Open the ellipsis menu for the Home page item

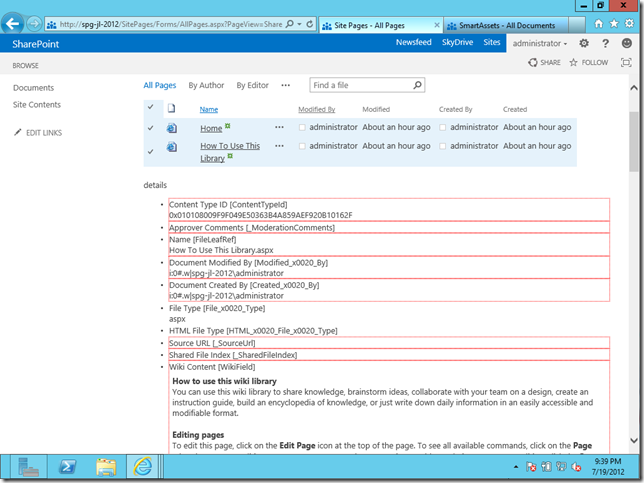[279, 128]
